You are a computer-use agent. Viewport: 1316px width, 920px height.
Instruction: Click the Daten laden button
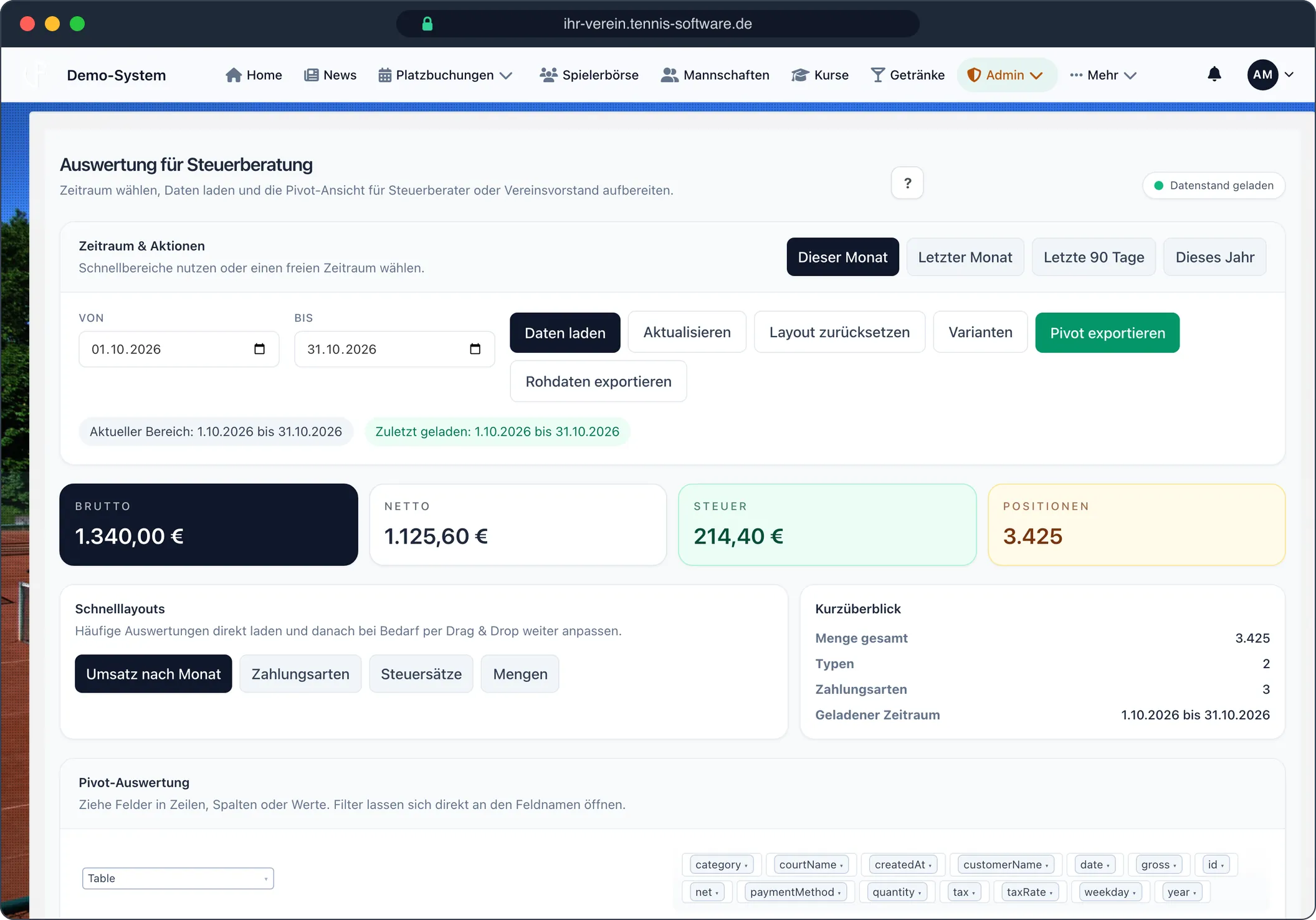pyautogui.click(x=565, y=333)
